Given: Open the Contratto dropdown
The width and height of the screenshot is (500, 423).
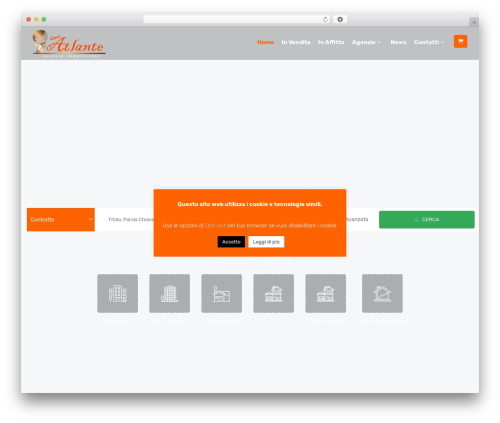Looking at the screenshot, I should pos(61,220).
